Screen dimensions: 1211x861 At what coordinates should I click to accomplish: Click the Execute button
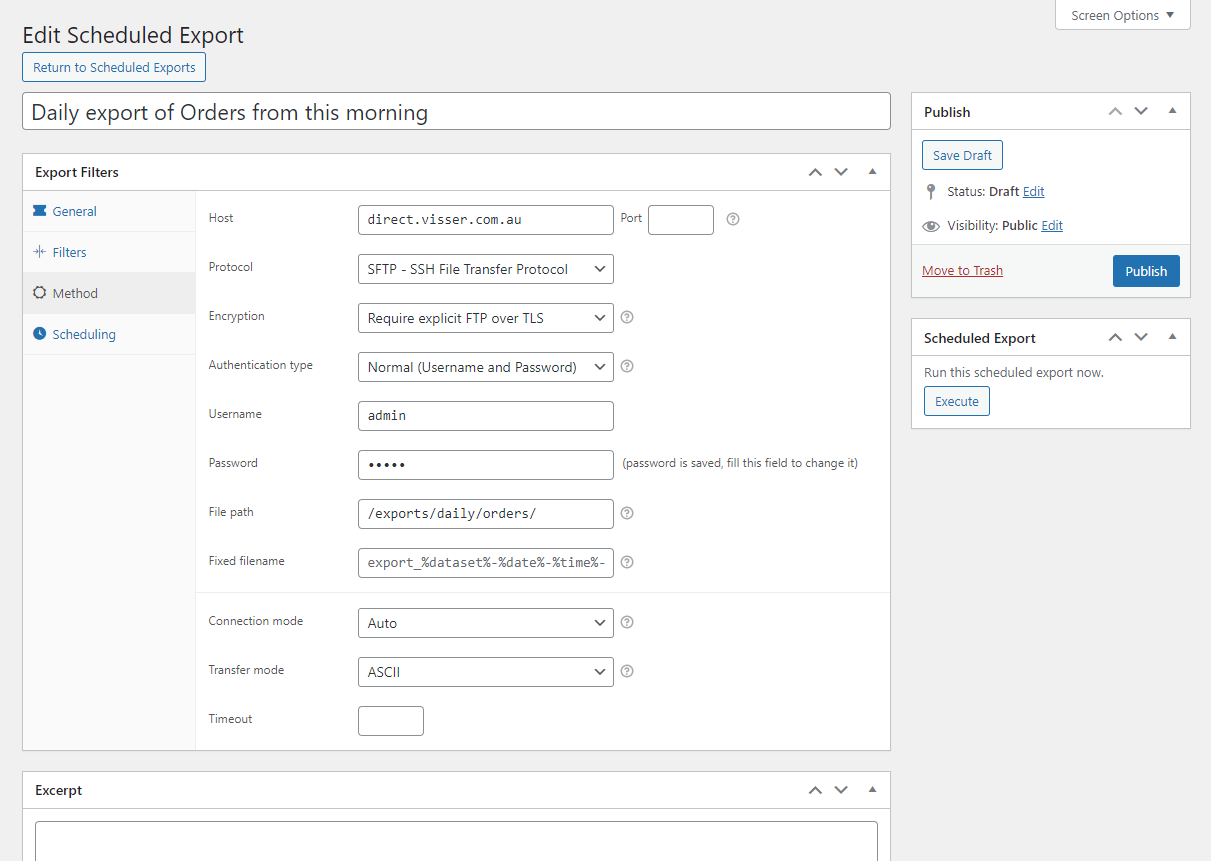pos(956,401)
